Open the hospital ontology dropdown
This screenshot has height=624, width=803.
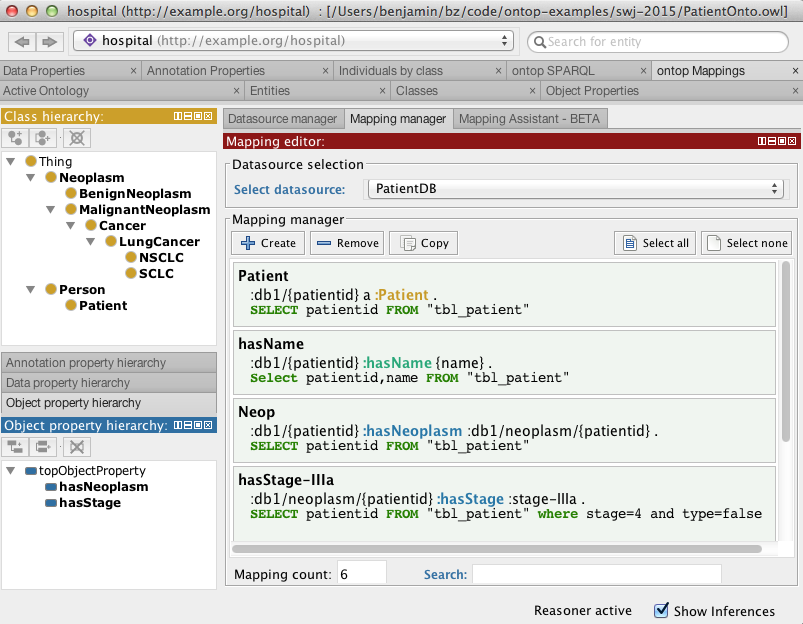click(293, 40)
